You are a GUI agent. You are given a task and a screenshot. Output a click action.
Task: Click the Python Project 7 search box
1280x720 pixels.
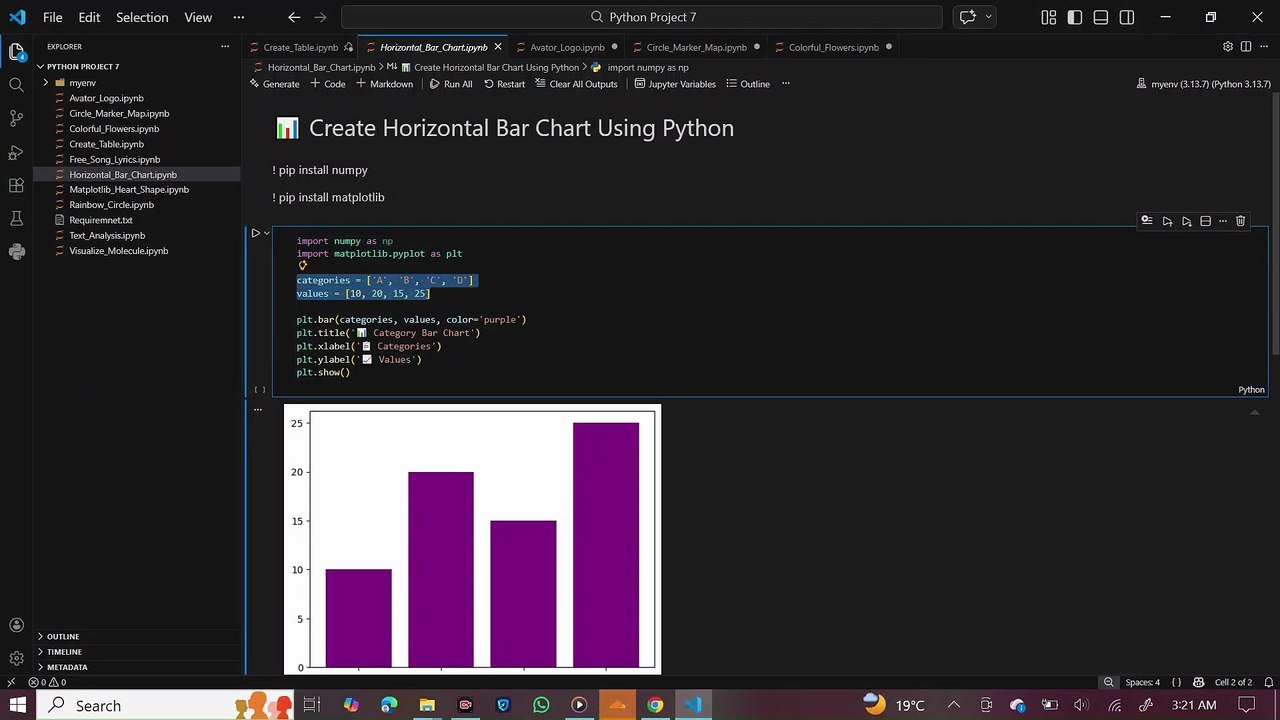point(641,17)
